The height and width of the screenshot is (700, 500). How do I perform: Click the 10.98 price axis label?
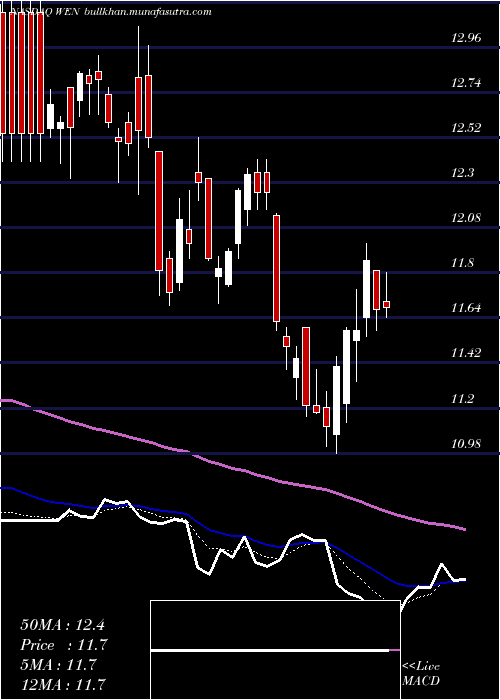coord(467,444)
